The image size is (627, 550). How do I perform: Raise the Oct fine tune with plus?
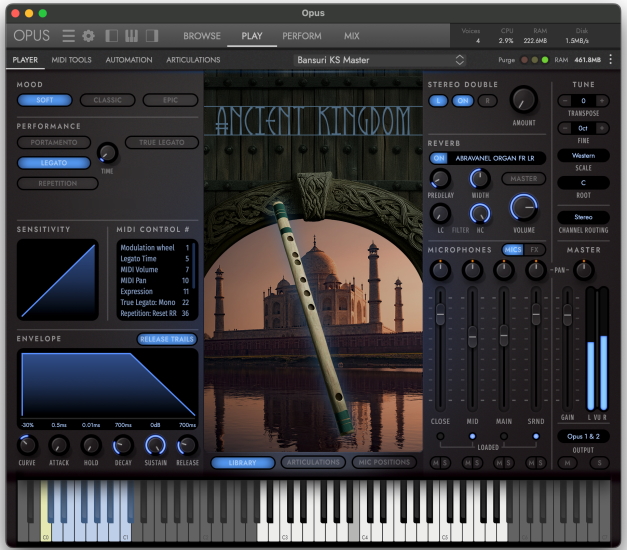[602, 128]
